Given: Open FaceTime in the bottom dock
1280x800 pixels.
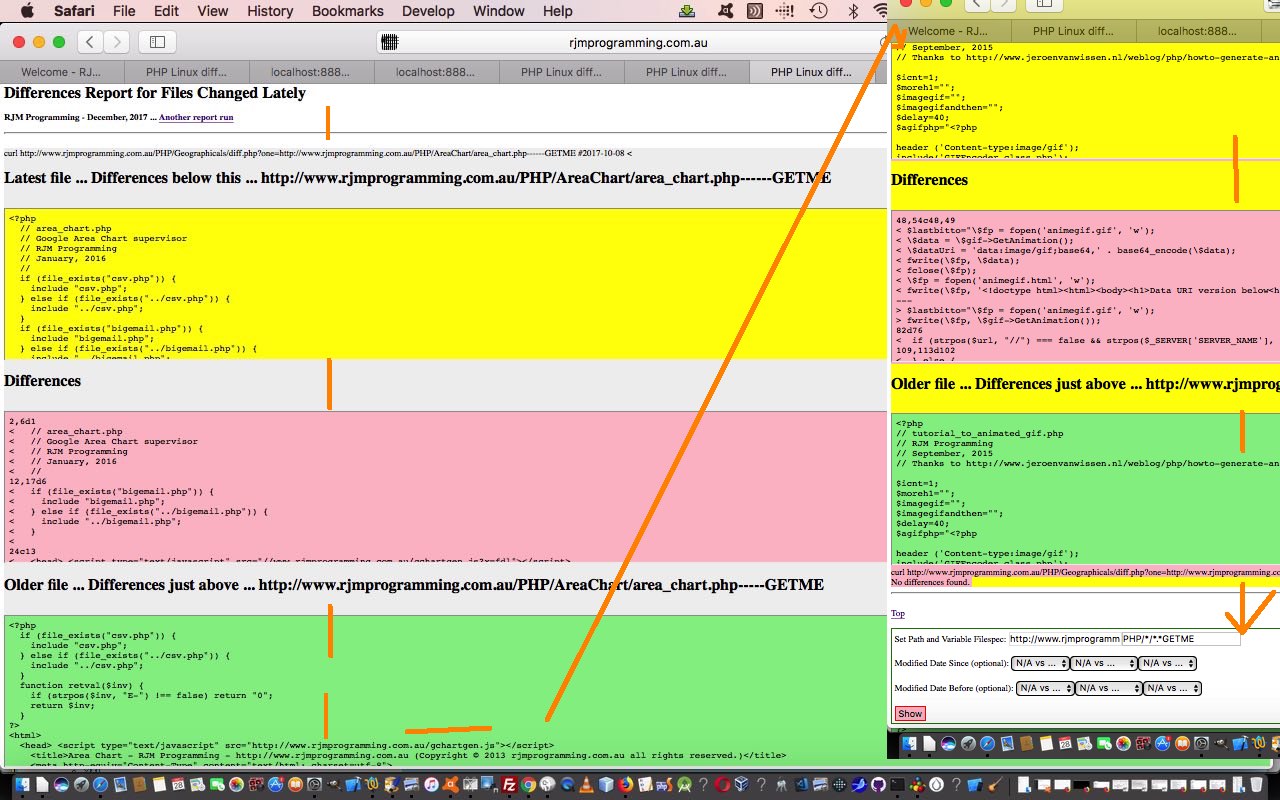Looking at the screenshot, I should click(217, 785).
